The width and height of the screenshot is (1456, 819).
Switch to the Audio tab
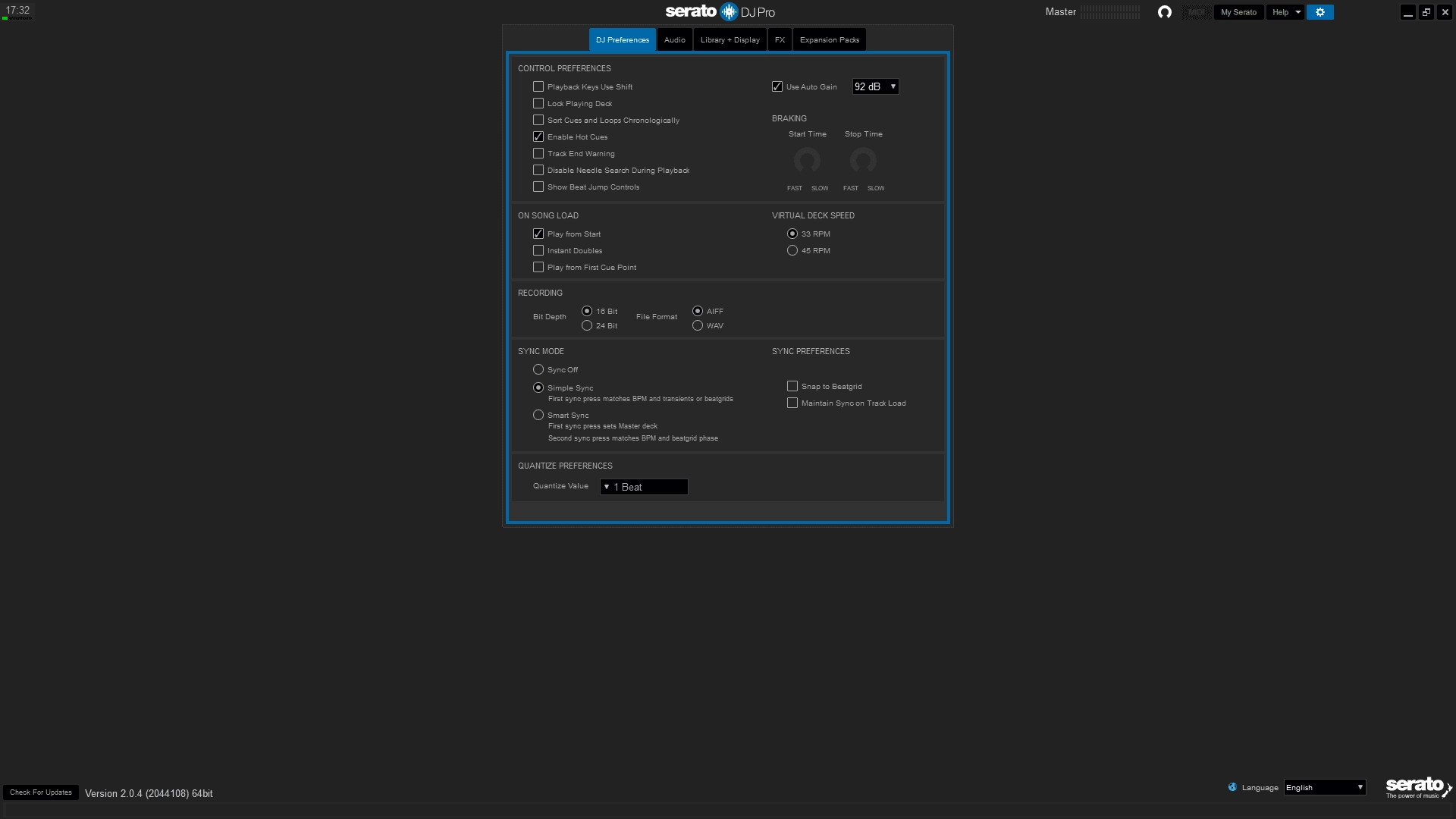point(675,40)
